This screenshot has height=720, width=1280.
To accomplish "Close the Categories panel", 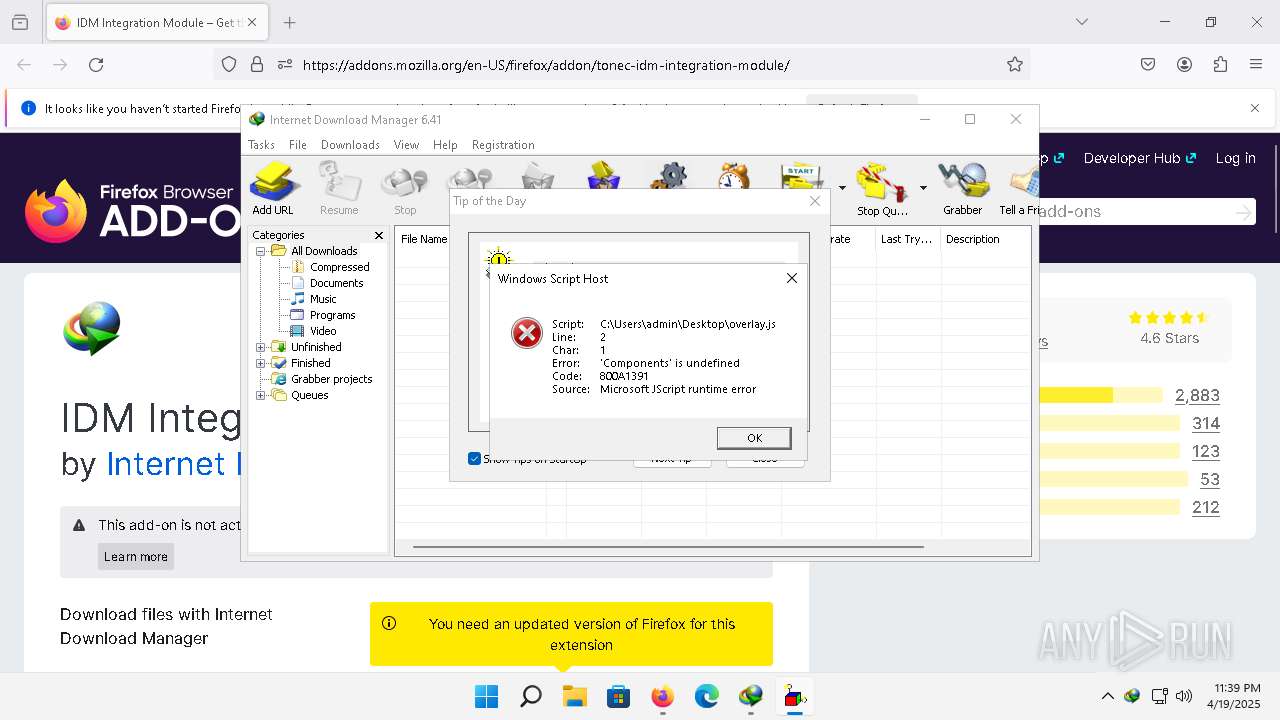I will pyautogui.click(x=379, y=235).
